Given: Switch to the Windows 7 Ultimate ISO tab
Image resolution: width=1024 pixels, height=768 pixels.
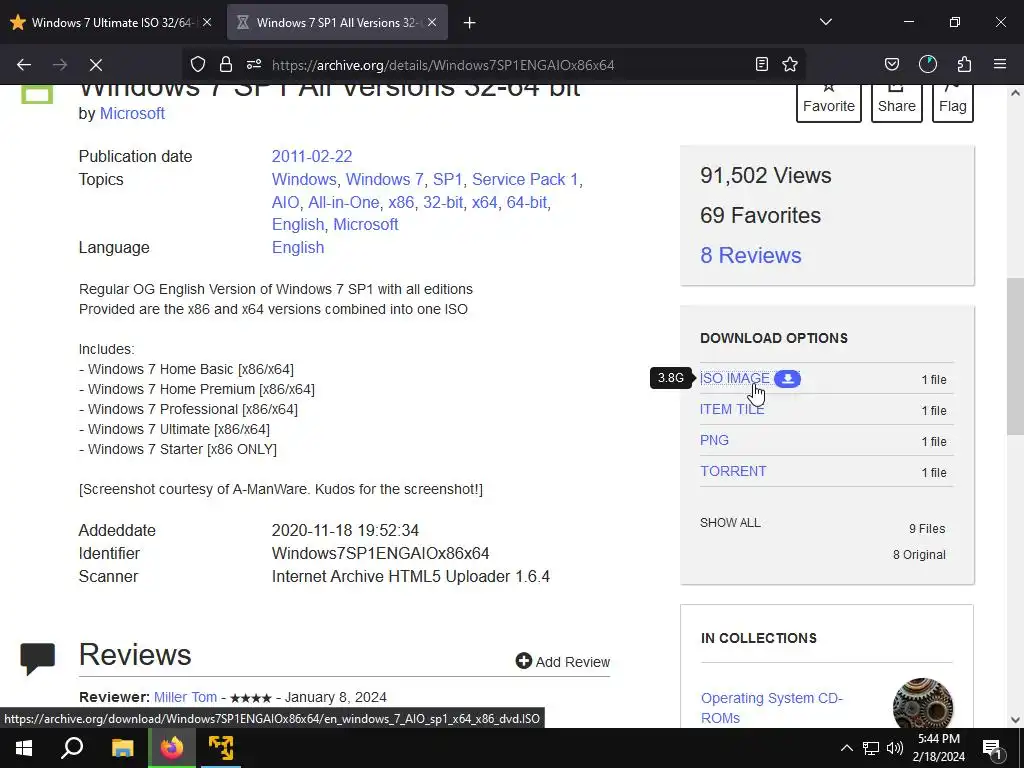Looking at the screenshot, I should [111, 22].
